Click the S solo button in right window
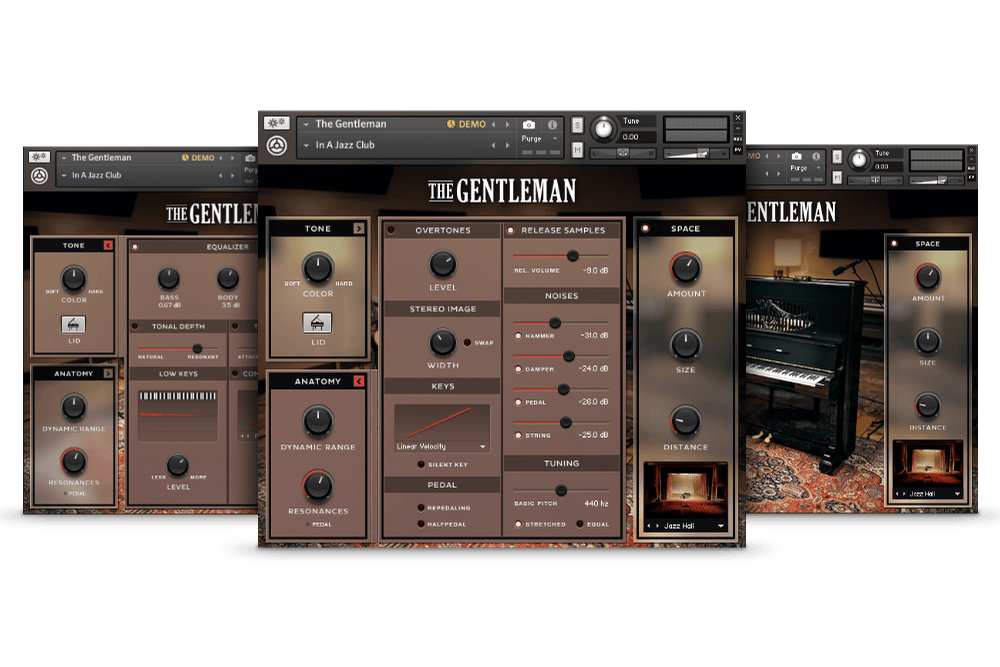The width and height of the screenshot is (1000, 667). coord(837,157)
